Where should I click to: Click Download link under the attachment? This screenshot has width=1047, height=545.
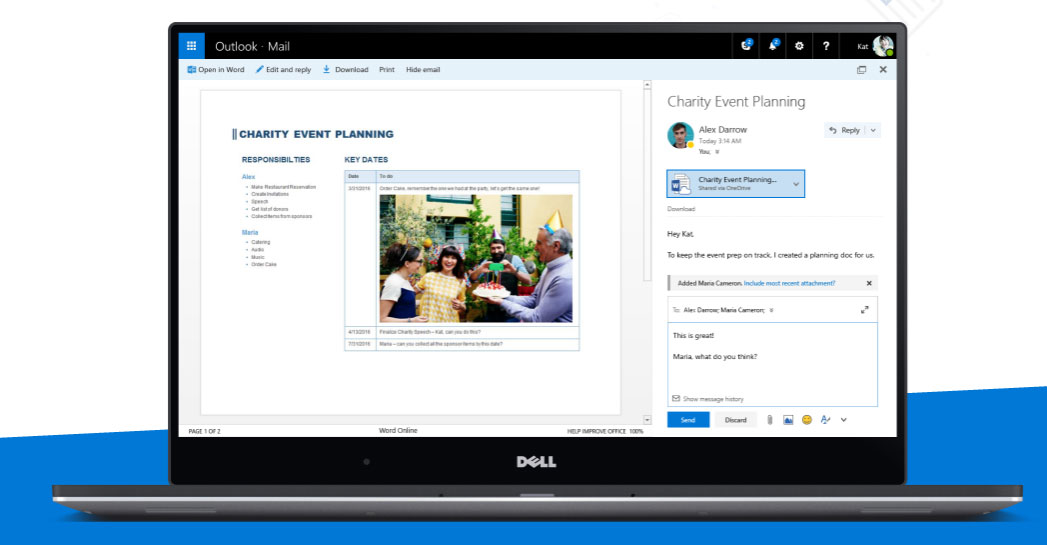tap(680, 209)
